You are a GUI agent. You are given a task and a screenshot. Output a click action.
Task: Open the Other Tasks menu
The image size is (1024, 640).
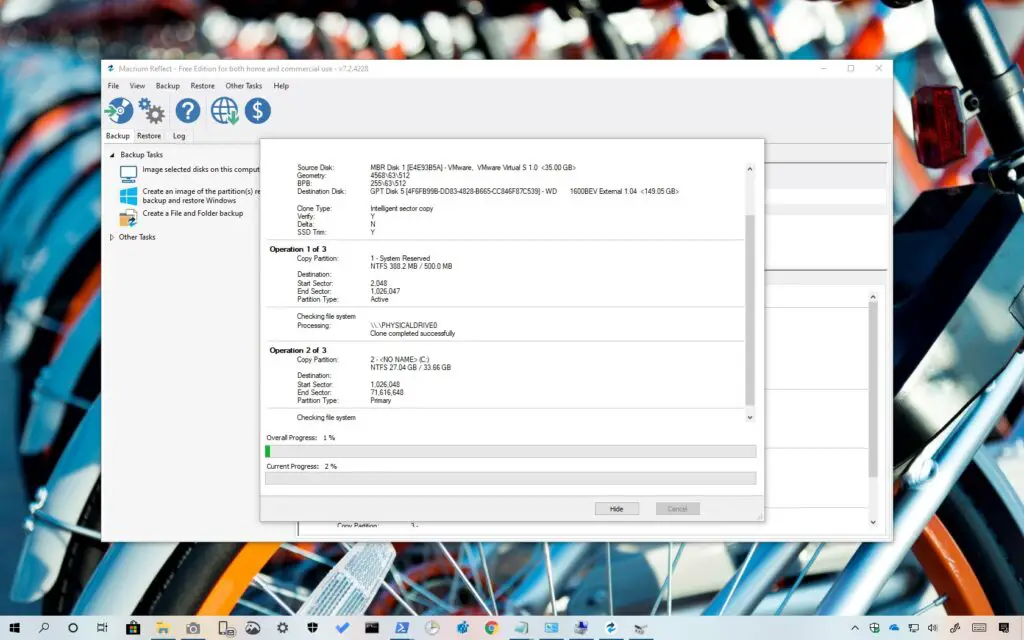coord(243,86)
